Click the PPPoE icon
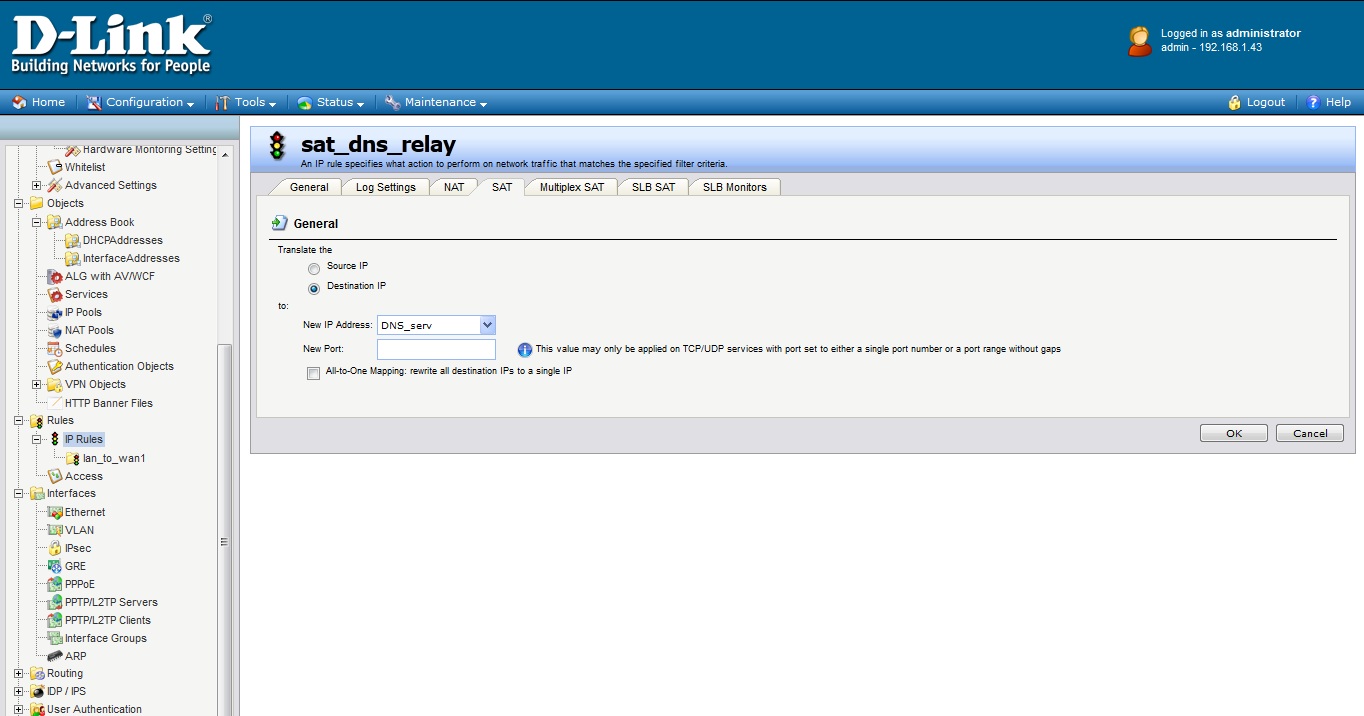 coord(55,584)
